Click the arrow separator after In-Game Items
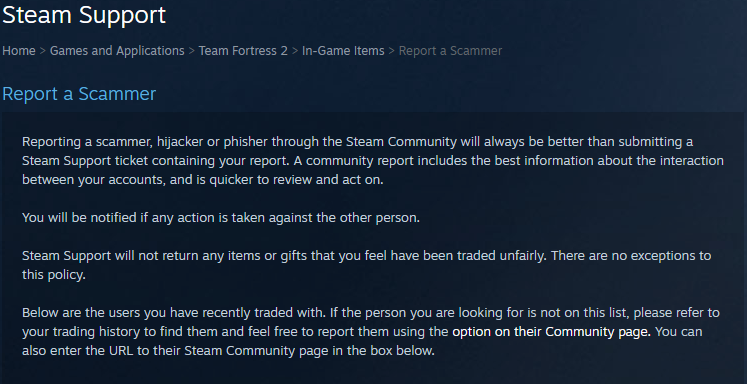The width and height of the screenshot is (747, 384). (392, 51)
